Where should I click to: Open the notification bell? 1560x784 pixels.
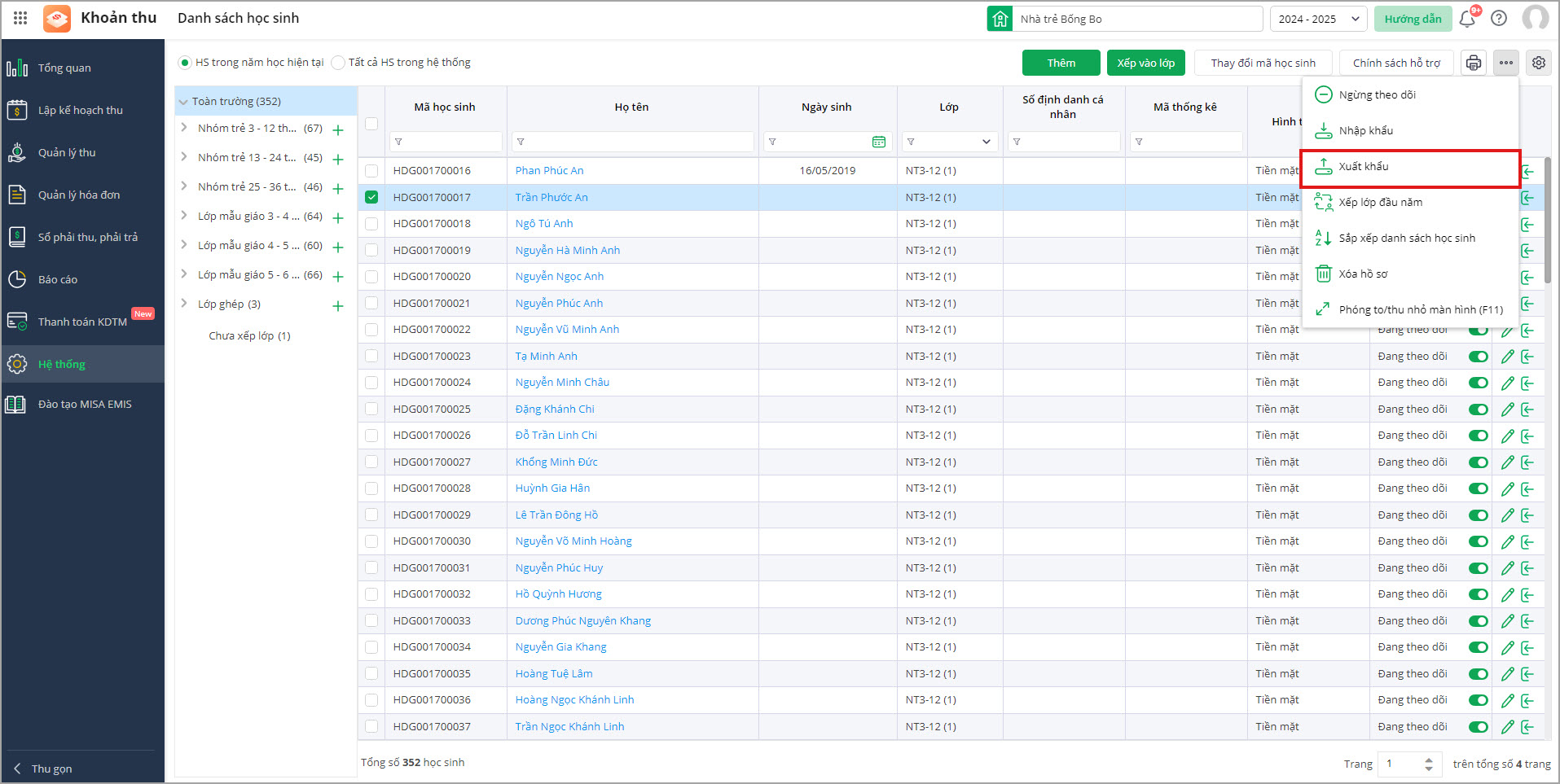click(1467, 19)
